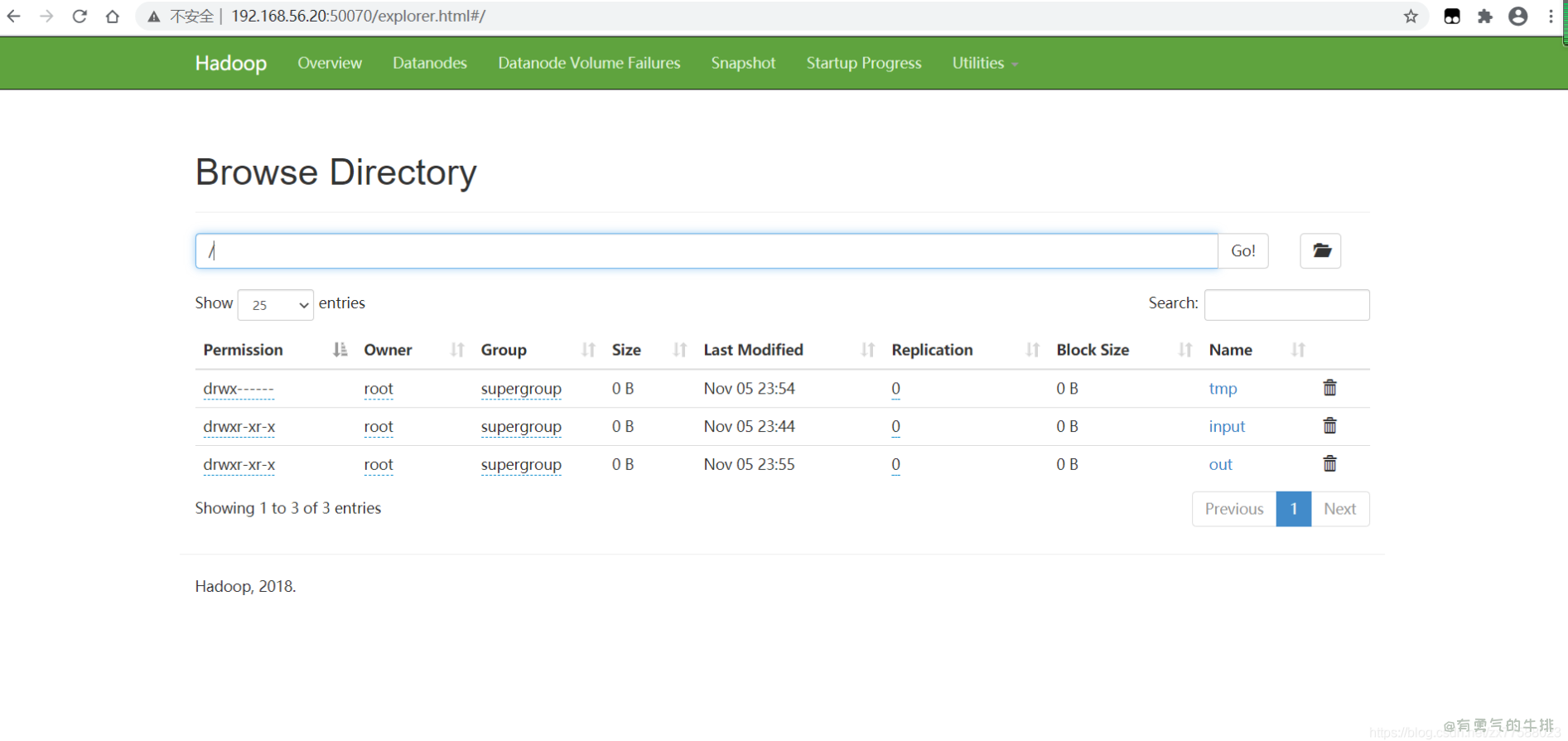This screenshot has width=1568, height=741.
Task: Click the black extension icon in toolbar
Action: pyautogui.click(x=1452, y=16)
